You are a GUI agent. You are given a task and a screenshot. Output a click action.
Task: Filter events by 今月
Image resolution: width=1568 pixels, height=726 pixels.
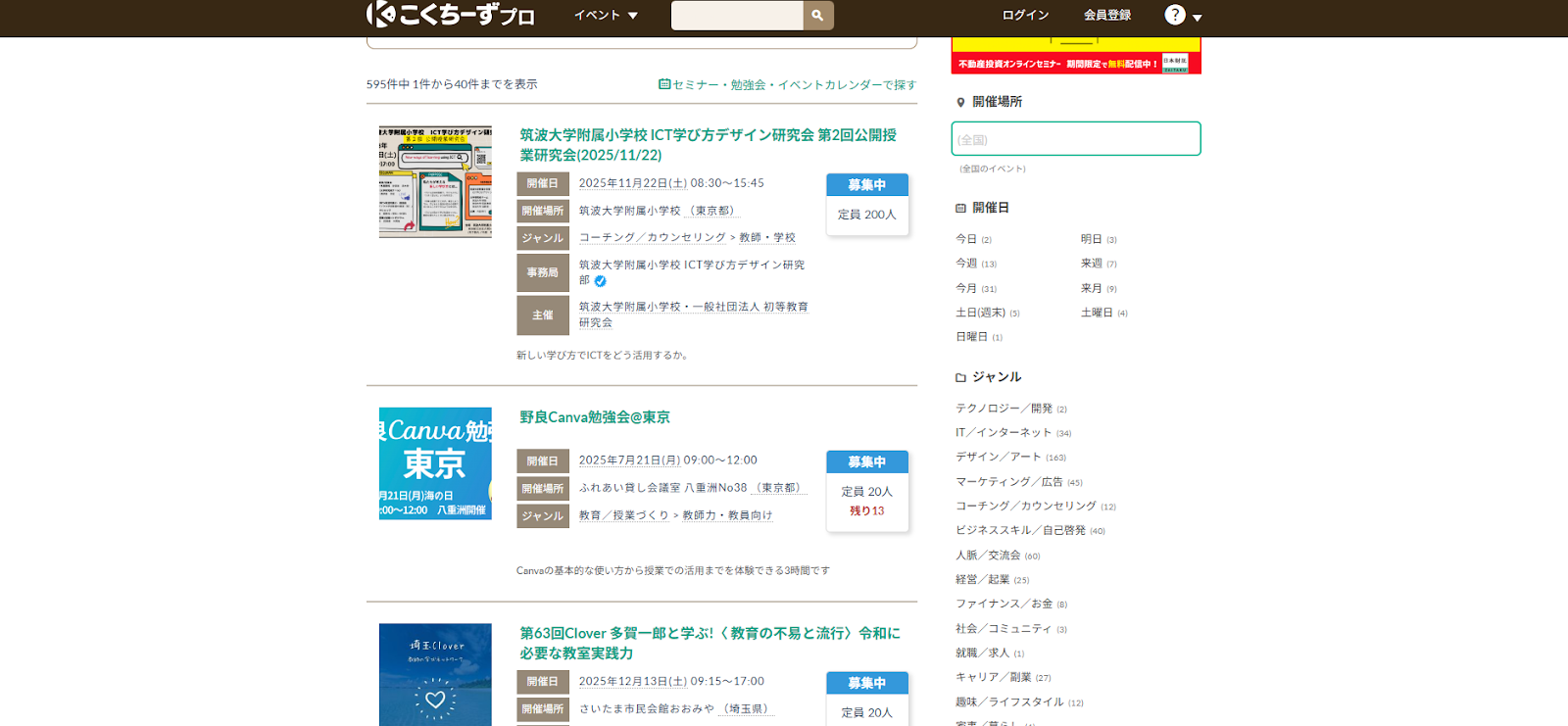click(x=966, y=288)
